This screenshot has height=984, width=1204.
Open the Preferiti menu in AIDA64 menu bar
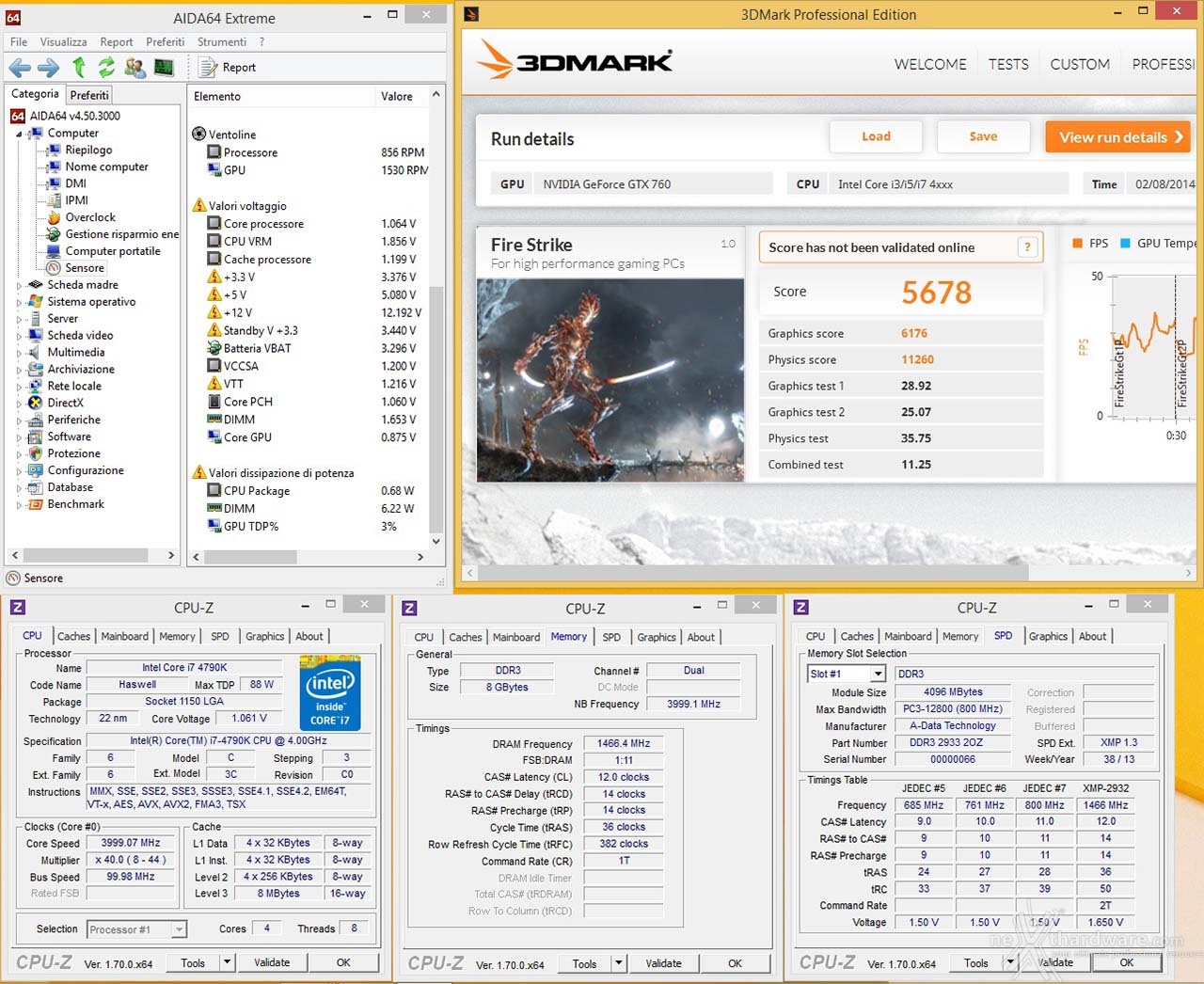click(x=166, y=42)
